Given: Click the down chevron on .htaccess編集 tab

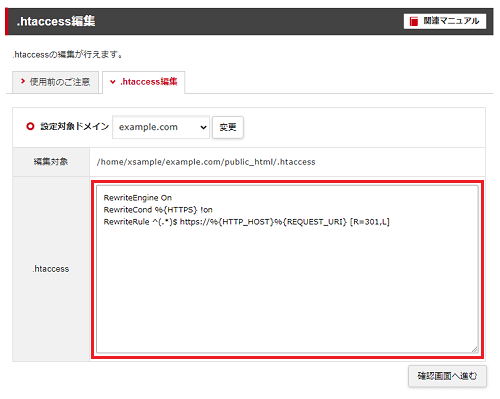Looking at the screenshot, I should point(113,82).
